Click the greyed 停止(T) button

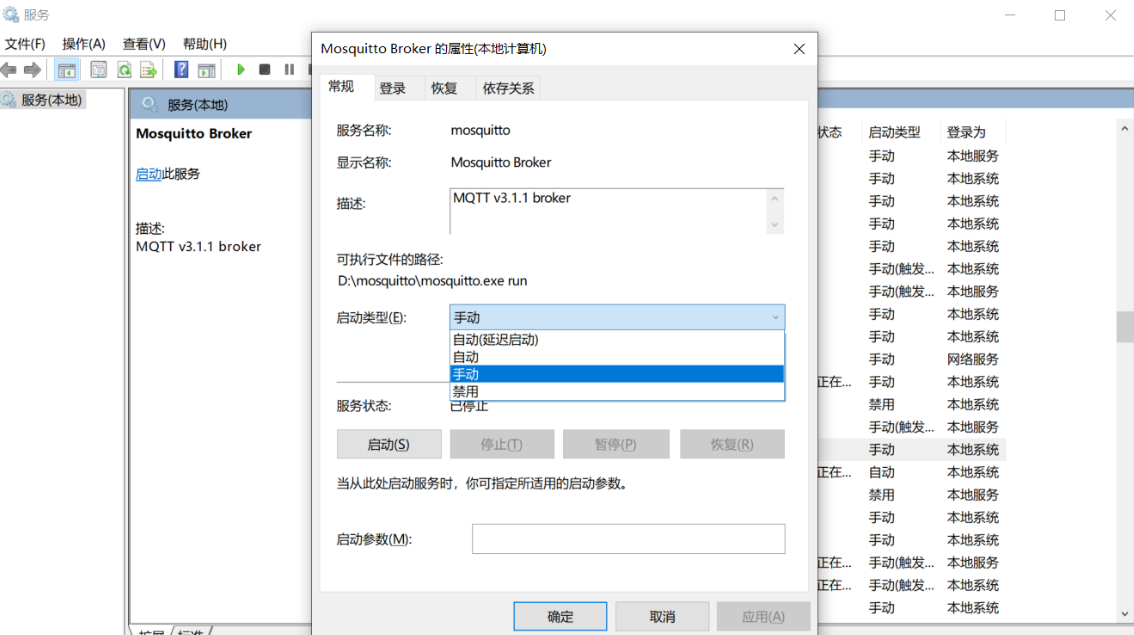[502, 444]
